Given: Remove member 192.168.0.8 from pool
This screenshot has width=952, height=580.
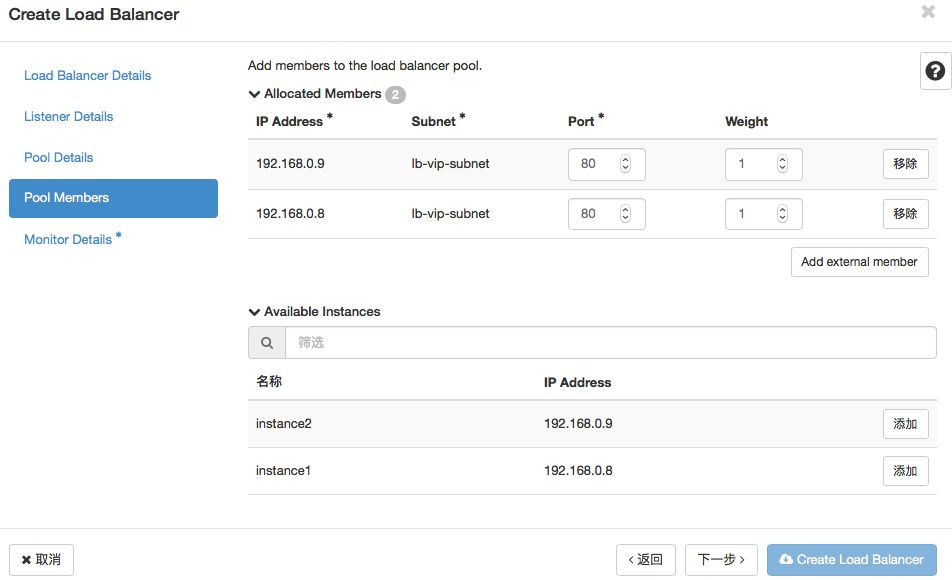Looking at the screenshot, I should point(905,213).
